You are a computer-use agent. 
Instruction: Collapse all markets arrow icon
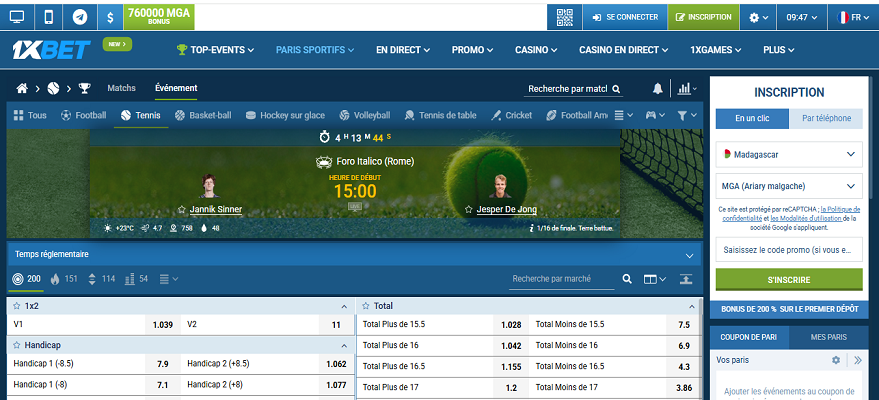coord(686,279)
